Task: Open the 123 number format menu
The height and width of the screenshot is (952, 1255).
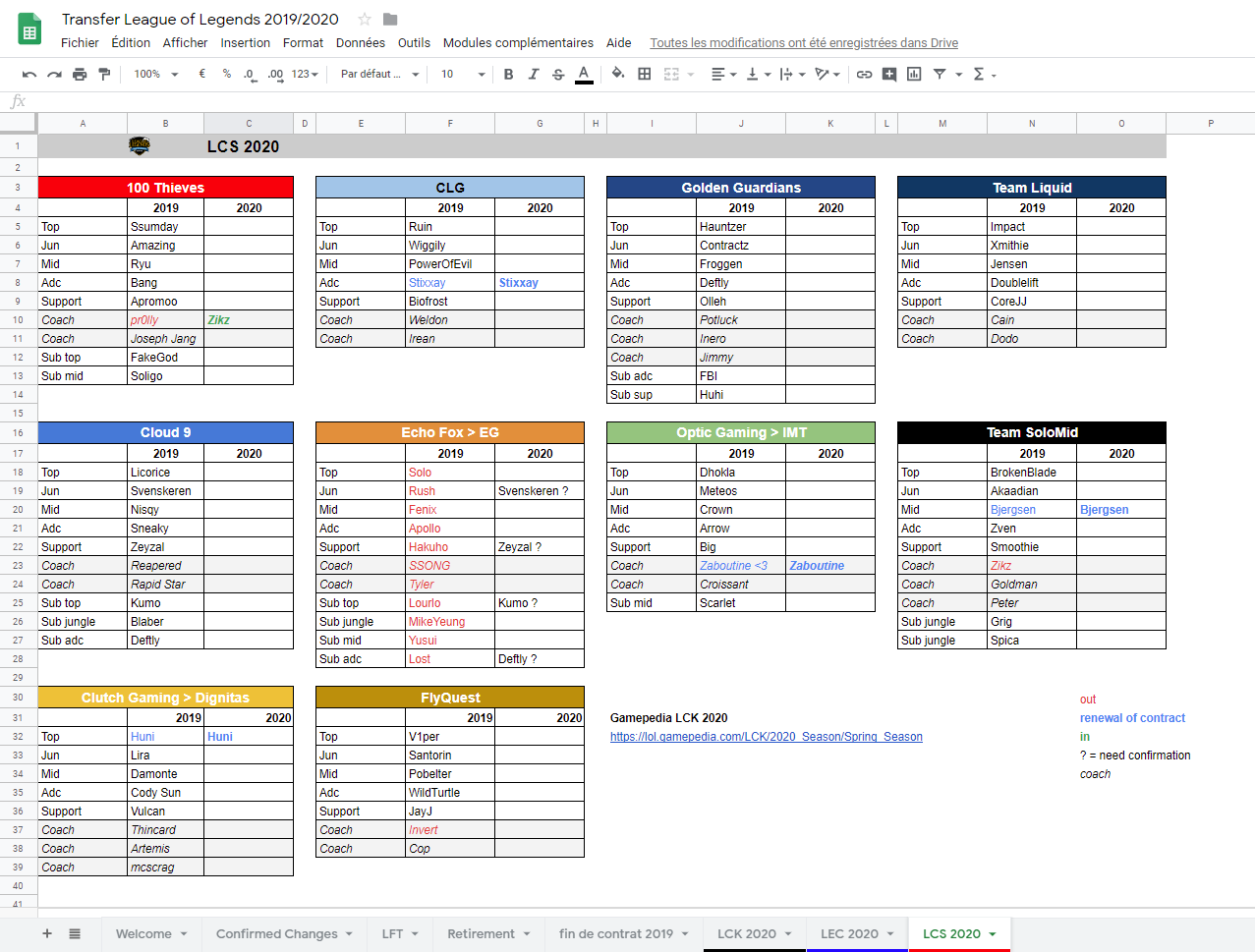Action: click(305, 75)
